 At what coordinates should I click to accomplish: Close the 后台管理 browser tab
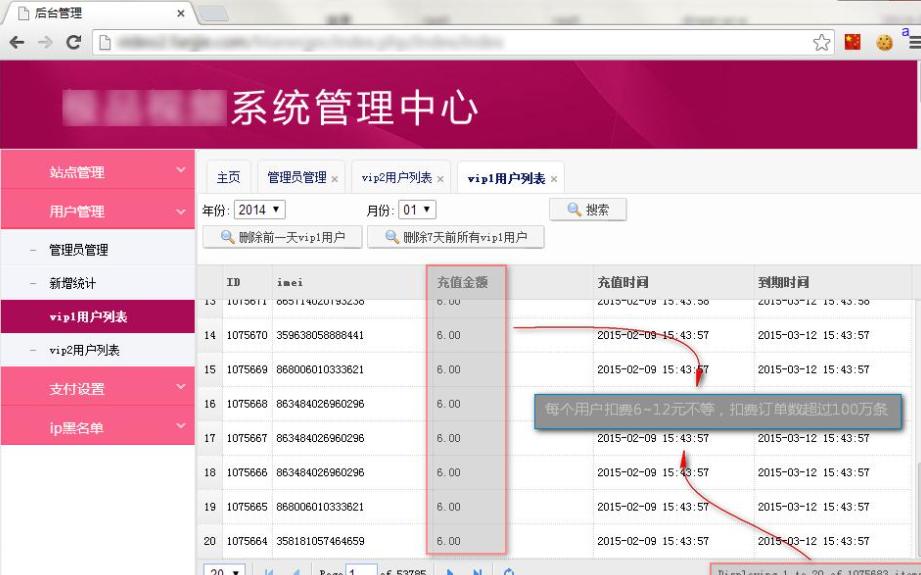(181, 13)
